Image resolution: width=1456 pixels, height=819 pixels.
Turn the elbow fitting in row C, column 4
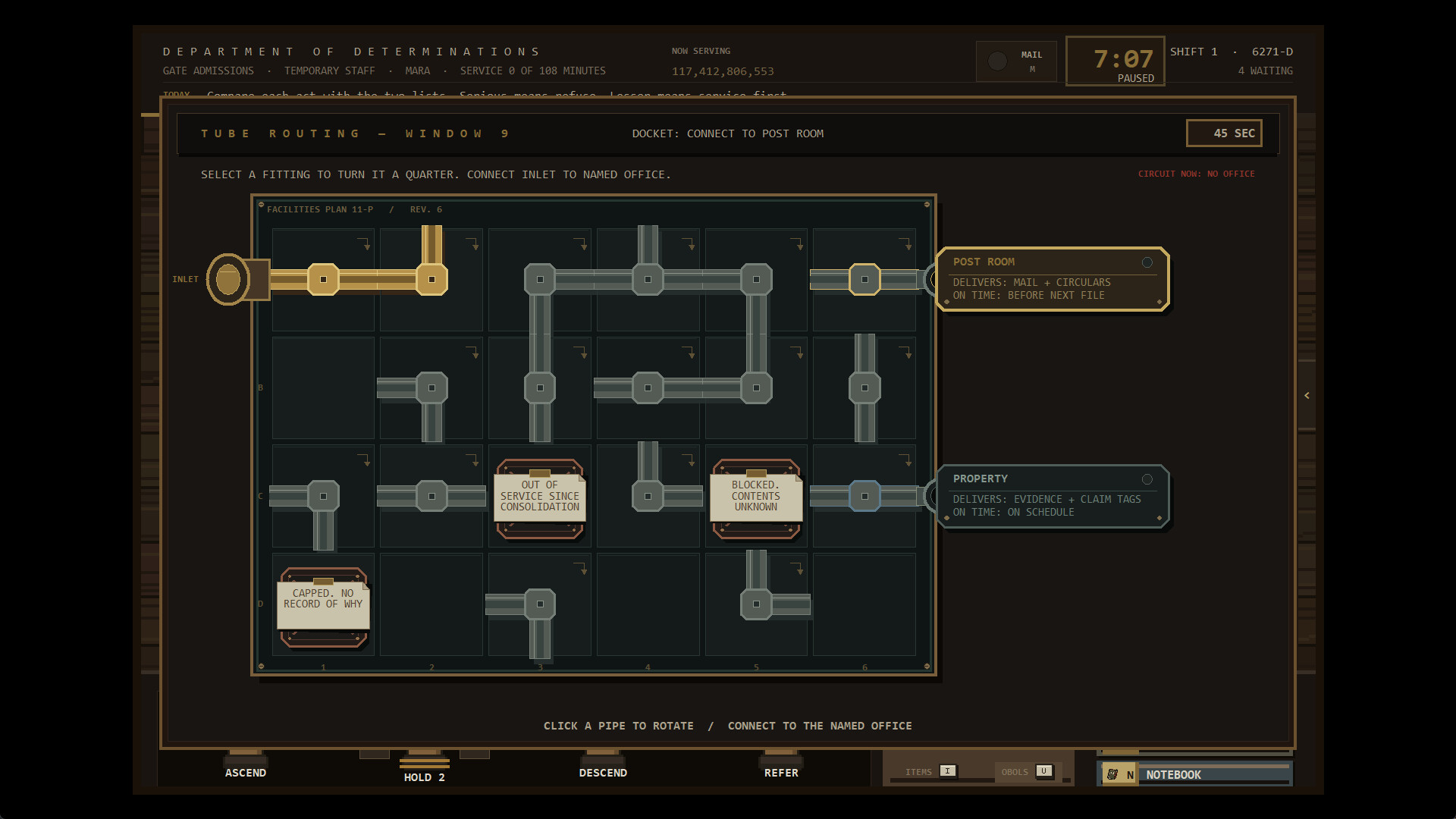point(648,497)
